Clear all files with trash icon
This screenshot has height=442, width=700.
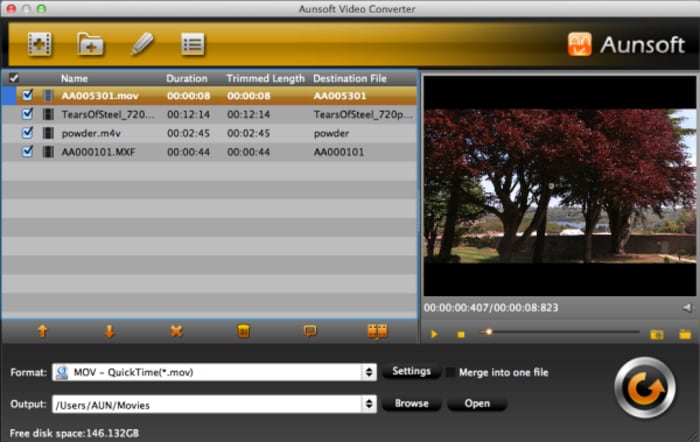point(243,331)
